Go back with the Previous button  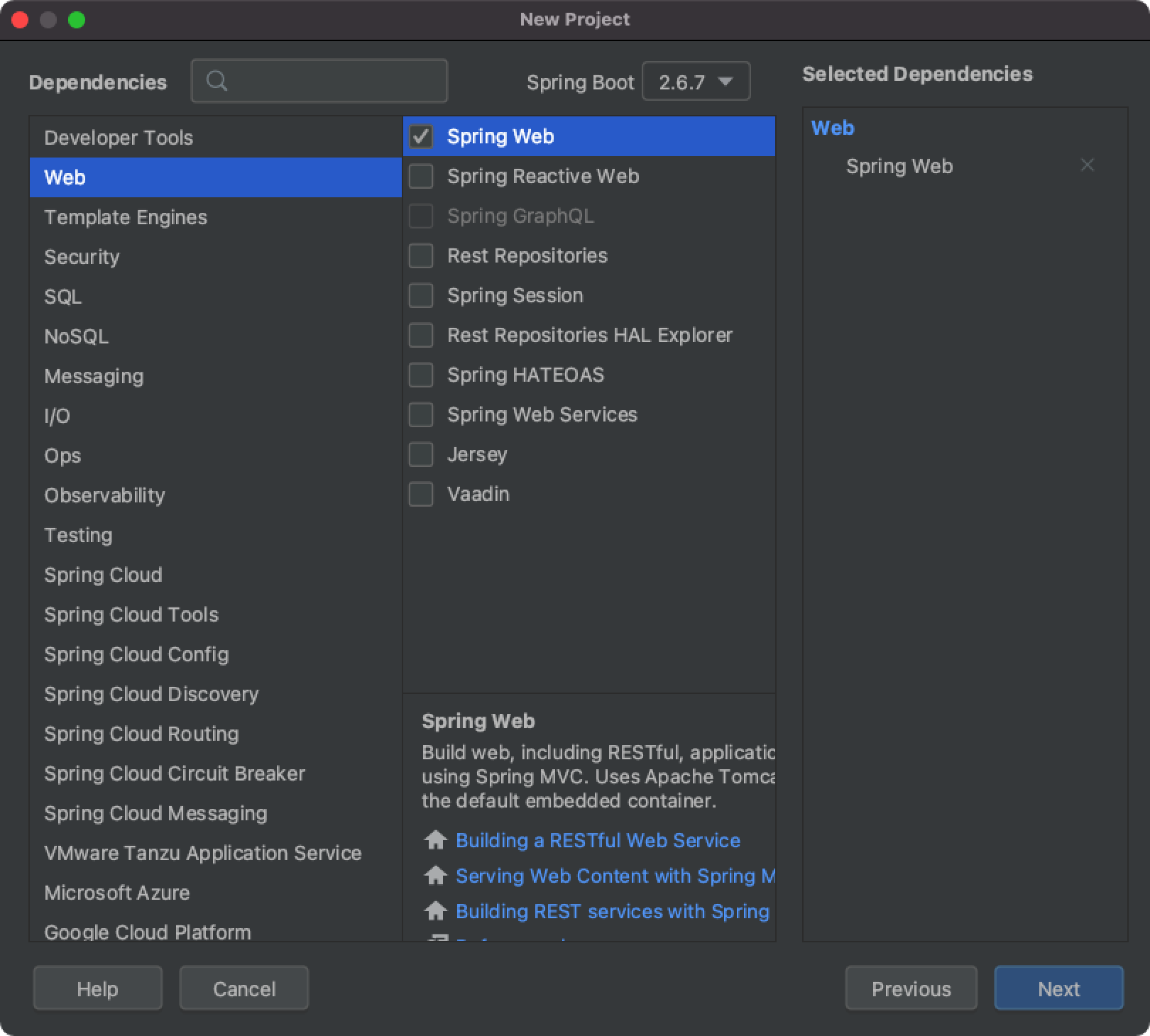tap(911, 988)
